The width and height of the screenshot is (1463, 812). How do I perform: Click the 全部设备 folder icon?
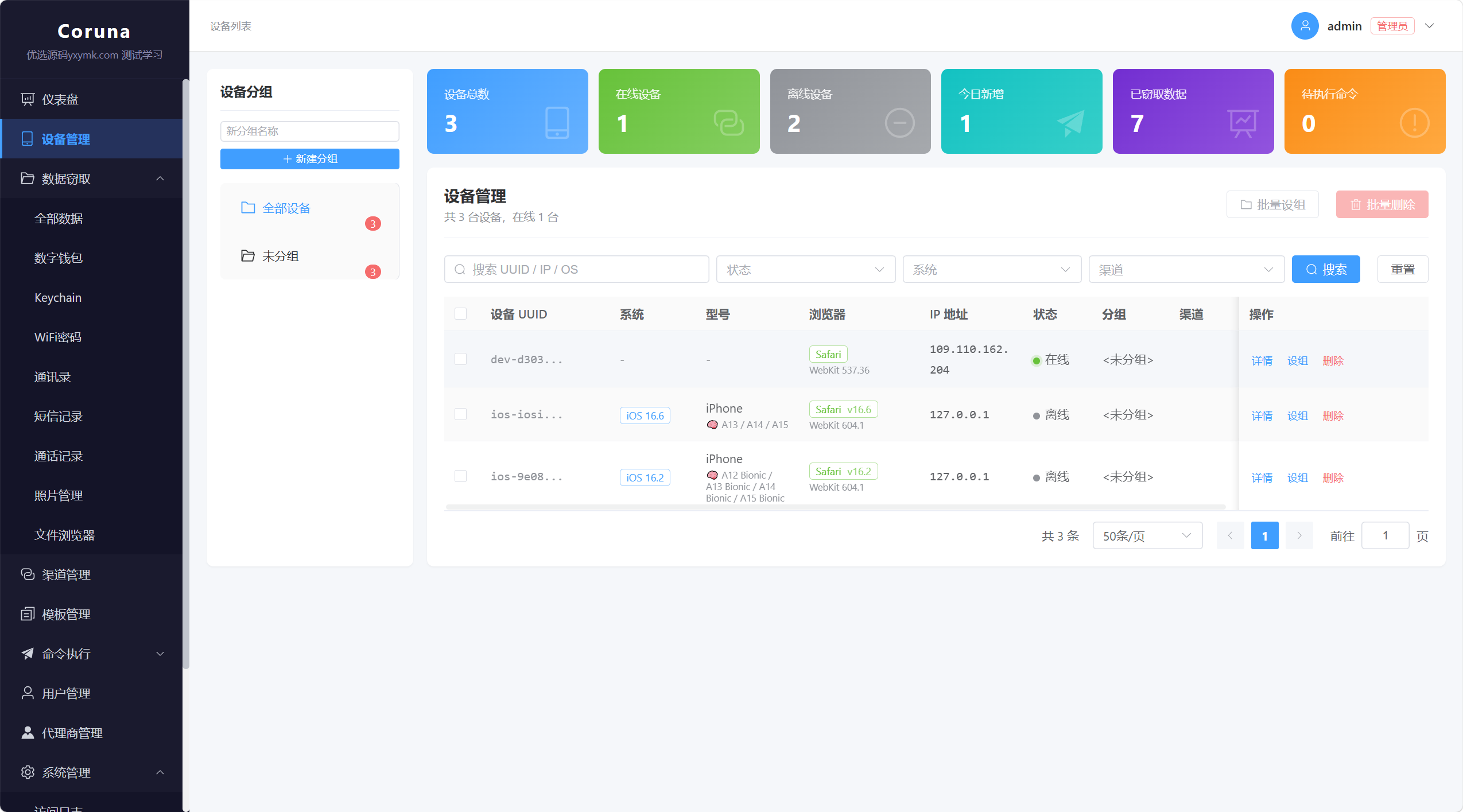(x=248, y=208)
